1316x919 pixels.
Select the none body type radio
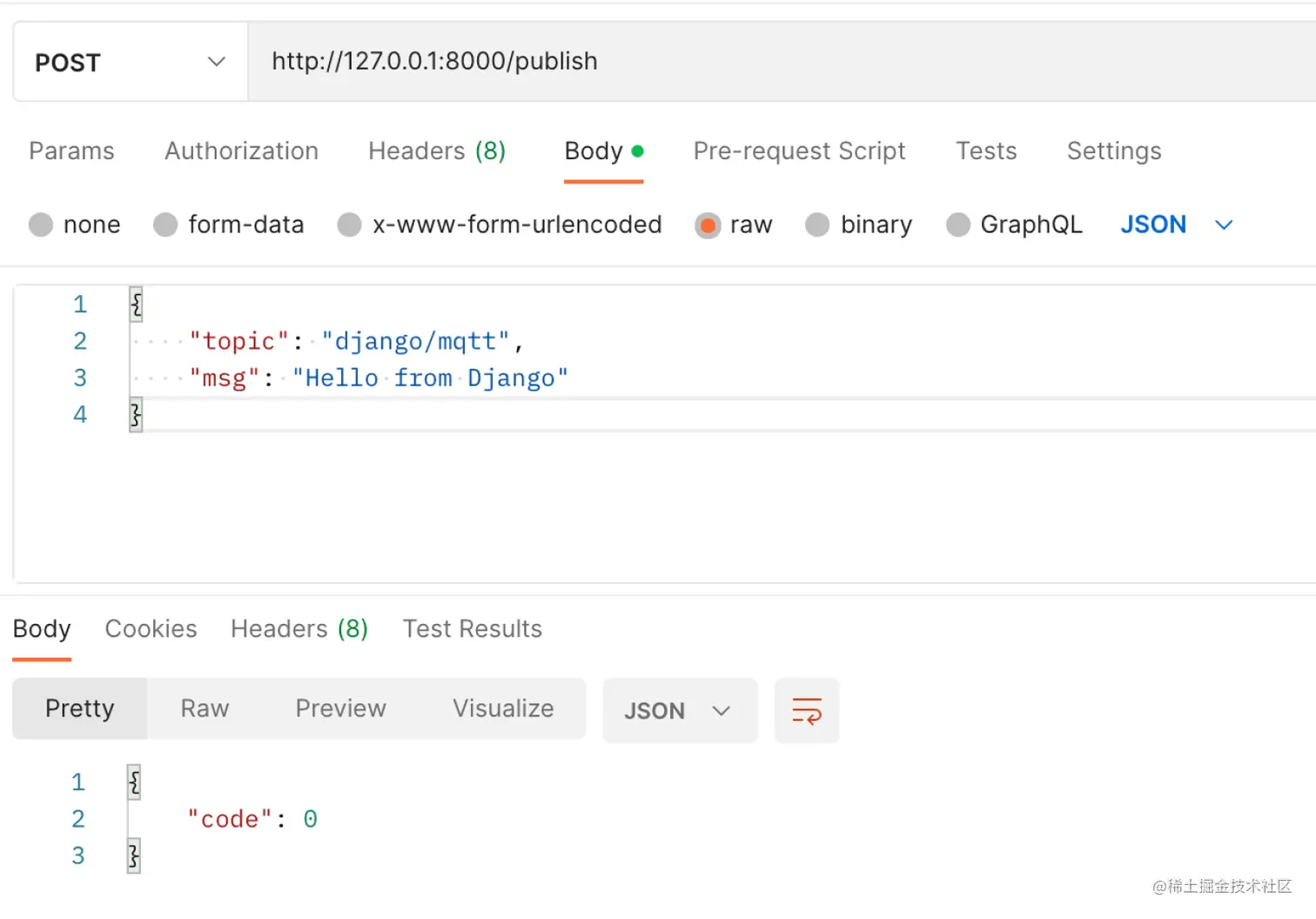point(41,225)
